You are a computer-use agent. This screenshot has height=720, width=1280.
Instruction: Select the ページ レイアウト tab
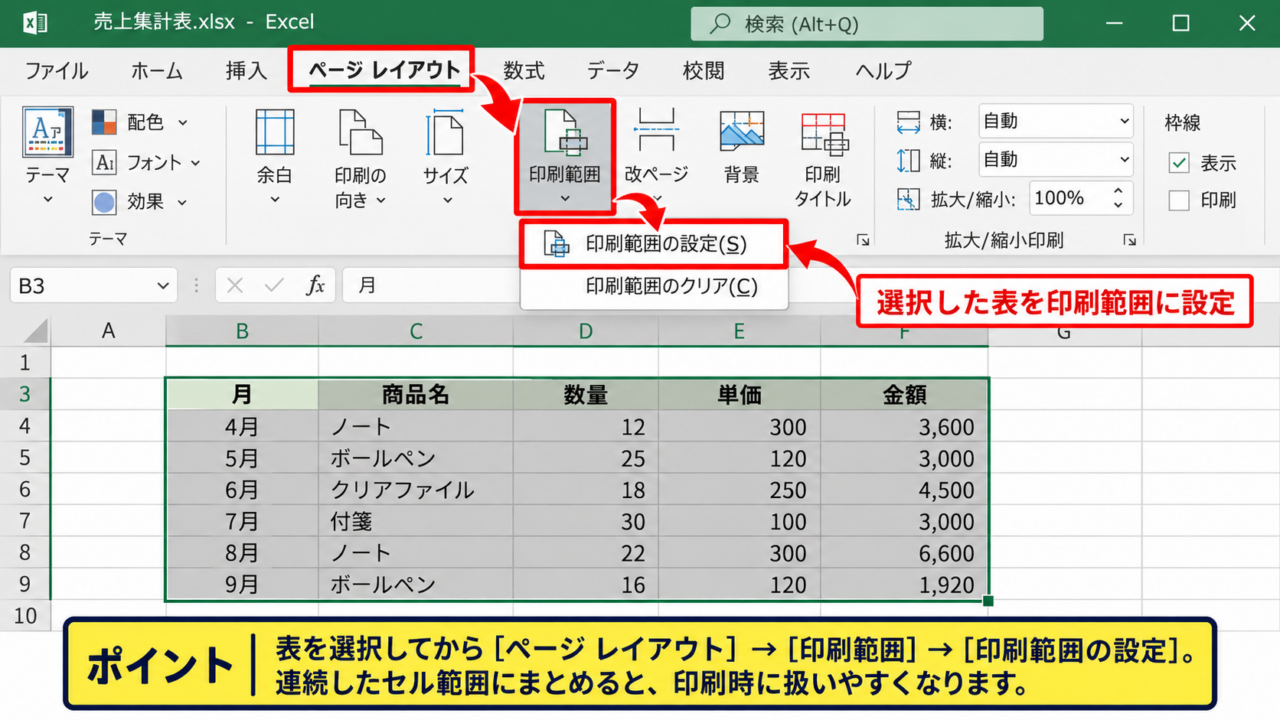click(384, 71)
